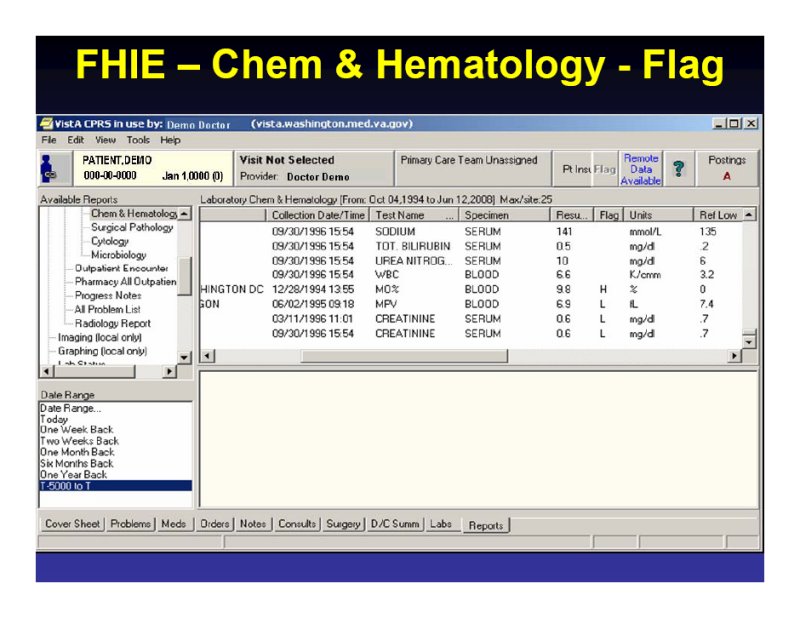
Task: Select Surgical Pathology report
Action: [x=132, y=227]
